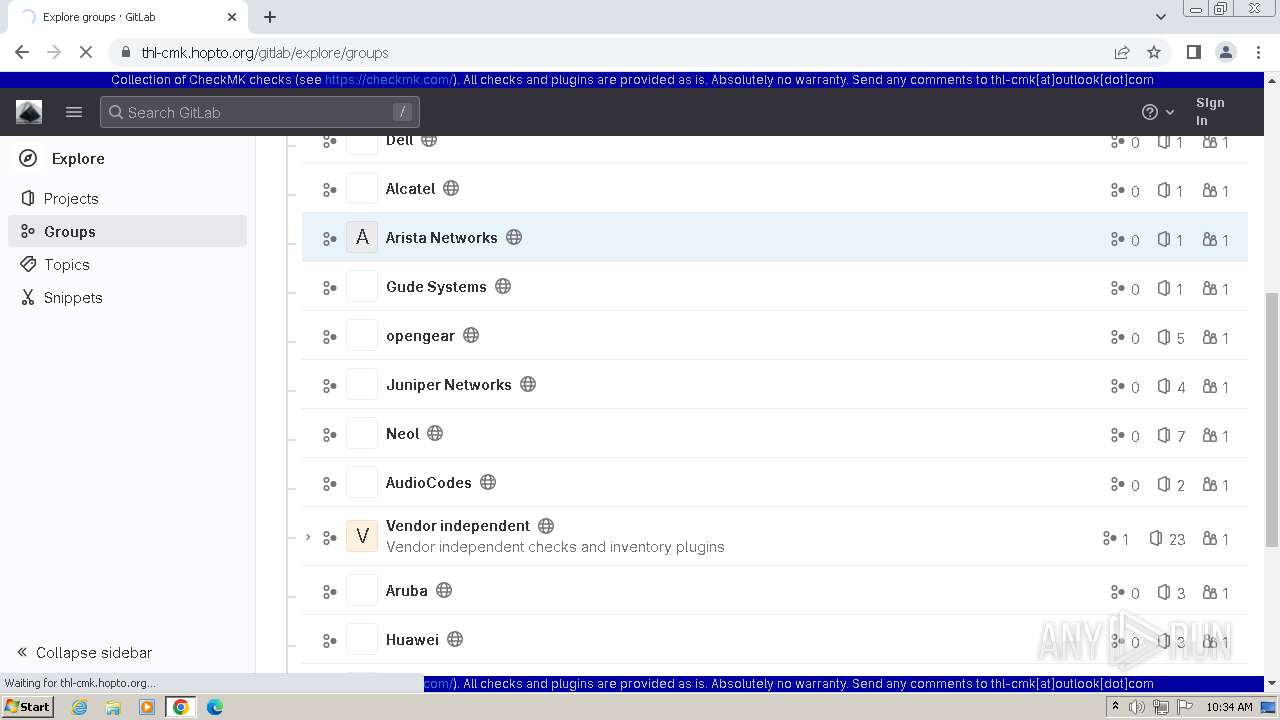Click the public globe icon beside opengear

[x=471, y=335]
